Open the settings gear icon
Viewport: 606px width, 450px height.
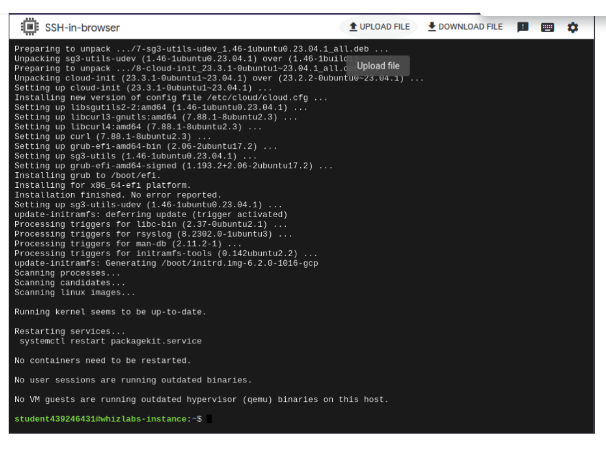pos(573,27)
